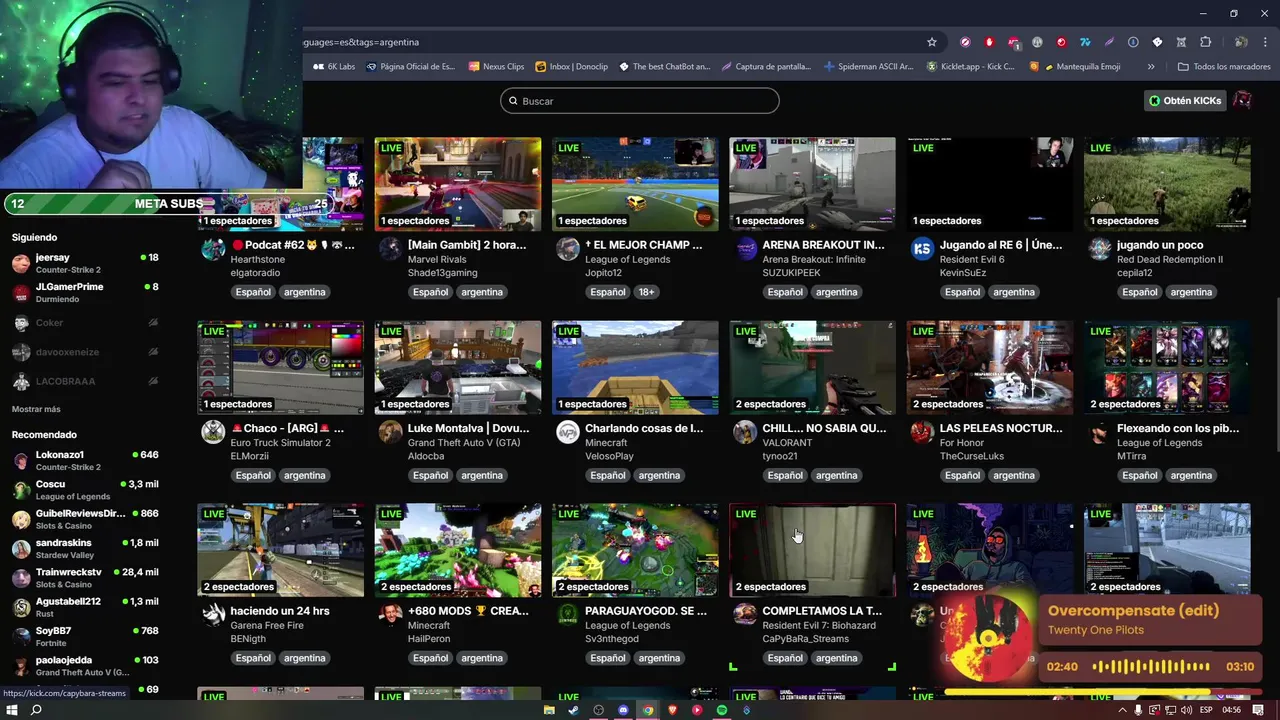Open the For Honor category link

point(963,443)
